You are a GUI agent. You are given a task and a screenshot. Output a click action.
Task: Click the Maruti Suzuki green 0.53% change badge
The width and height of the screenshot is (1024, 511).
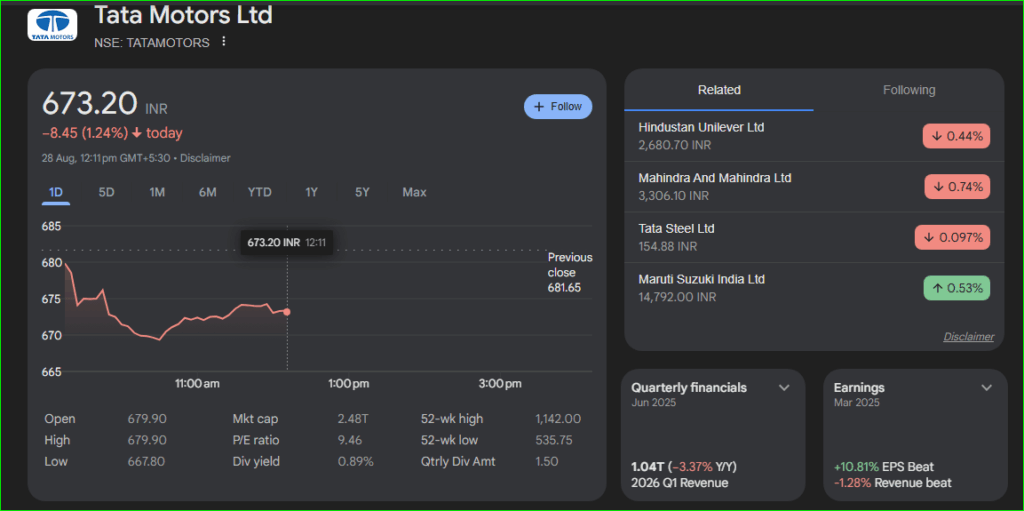pos(956,288)
